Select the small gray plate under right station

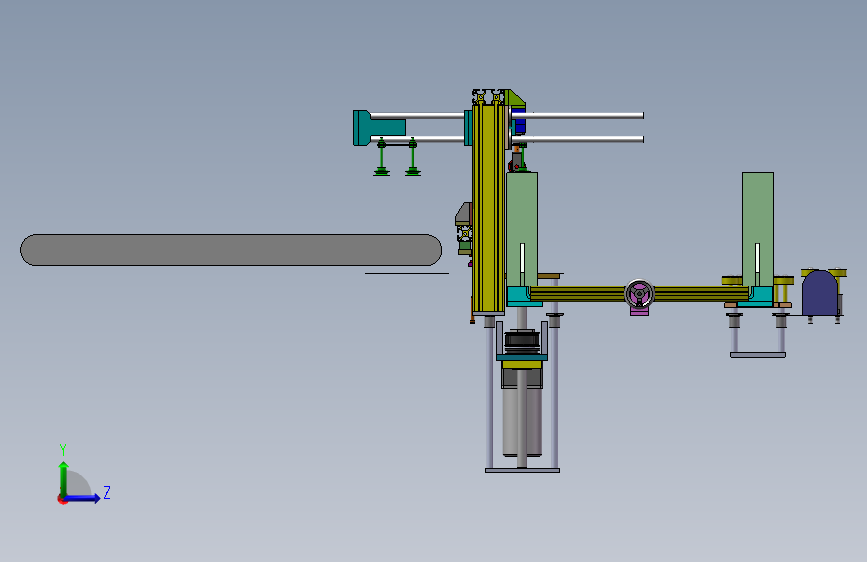(x=758, y=355)
